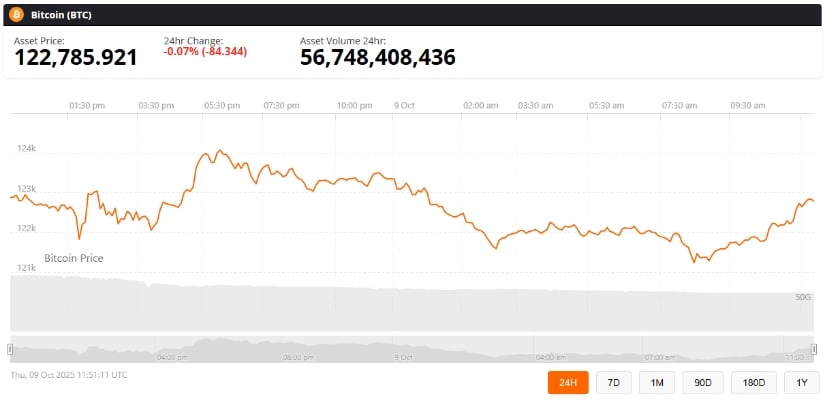Click the 124k price axis label

(x=27, y=149)
